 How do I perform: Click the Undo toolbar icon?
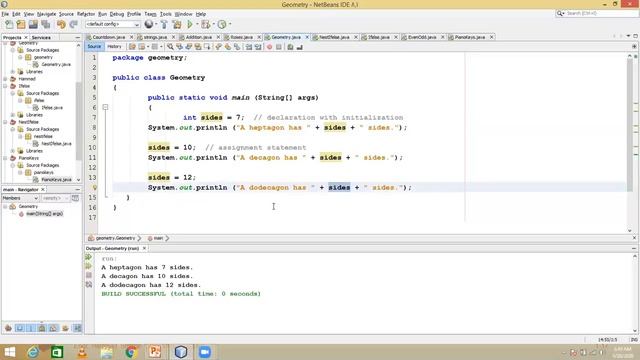tap(61, 24)
